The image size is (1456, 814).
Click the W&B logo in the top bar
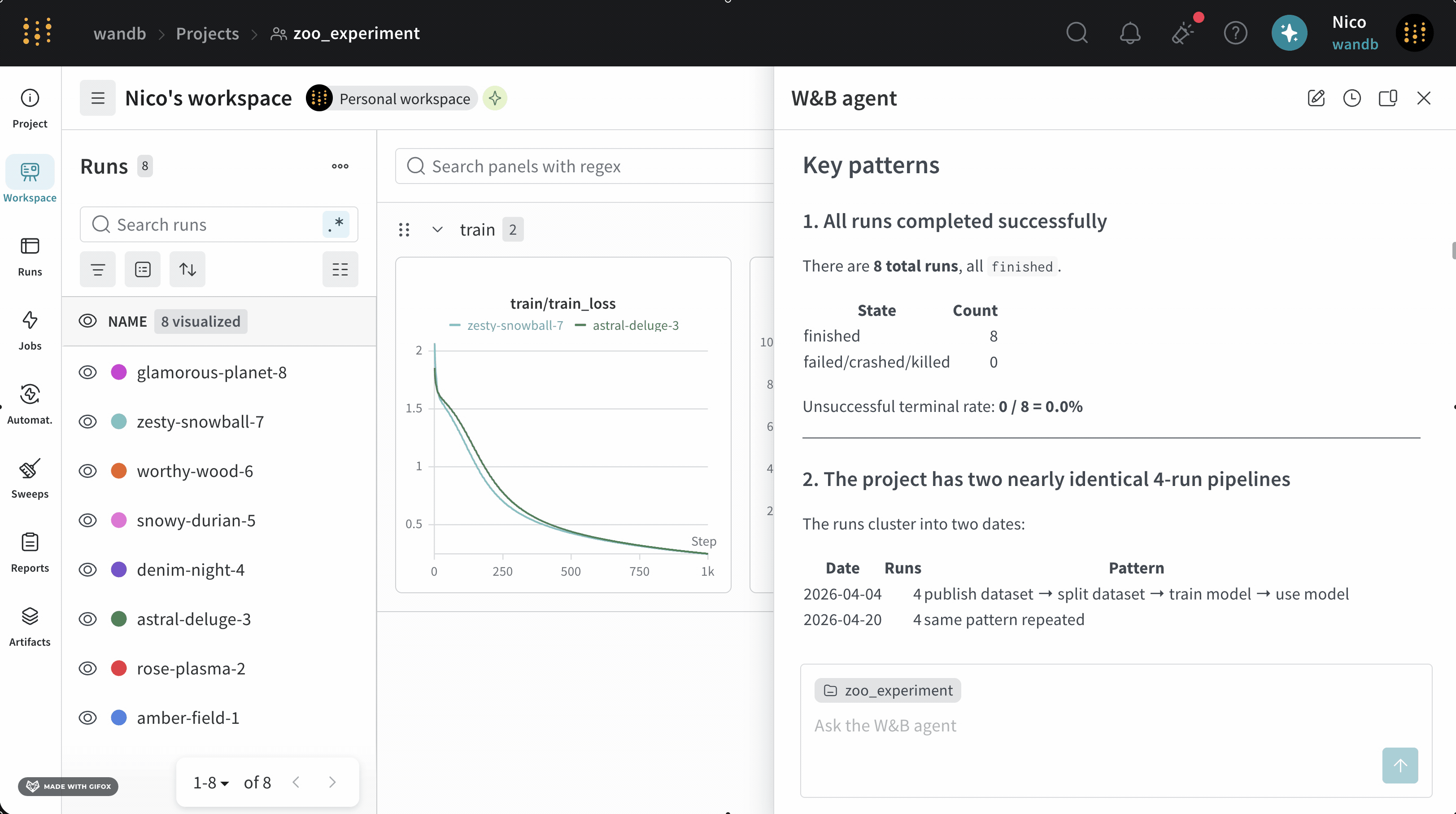click(37, 32)
